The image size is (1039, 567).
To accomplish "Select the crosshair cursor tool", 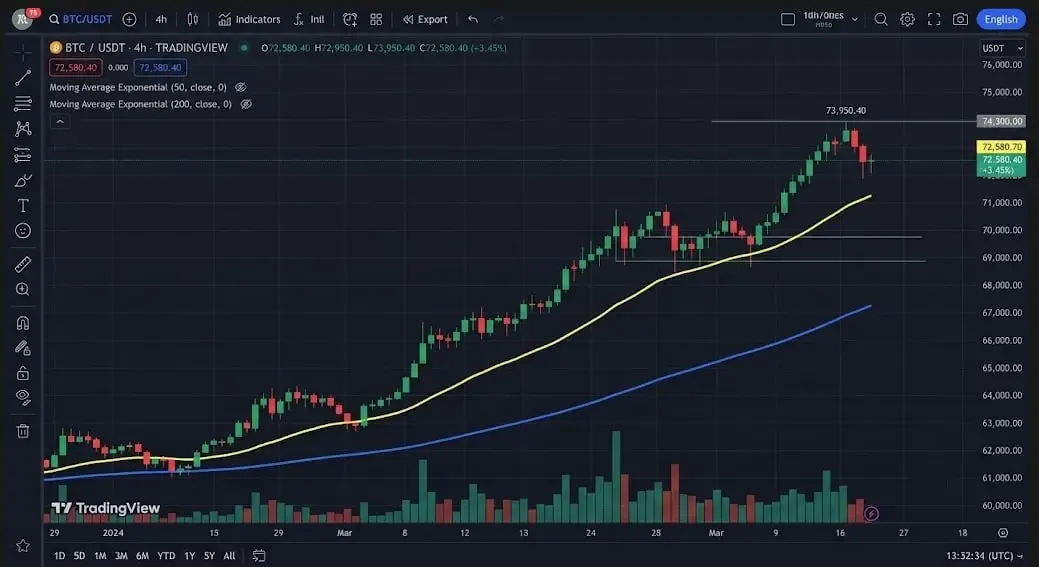I will (23, 52).
